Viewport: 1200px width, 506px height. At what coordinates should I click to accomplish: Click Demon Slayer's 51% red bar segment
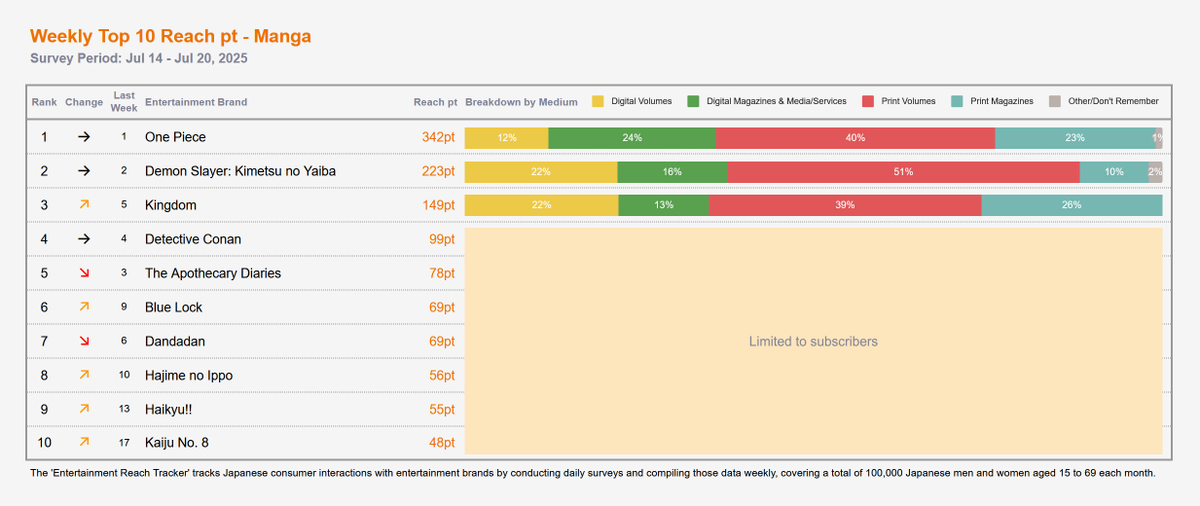903,172
